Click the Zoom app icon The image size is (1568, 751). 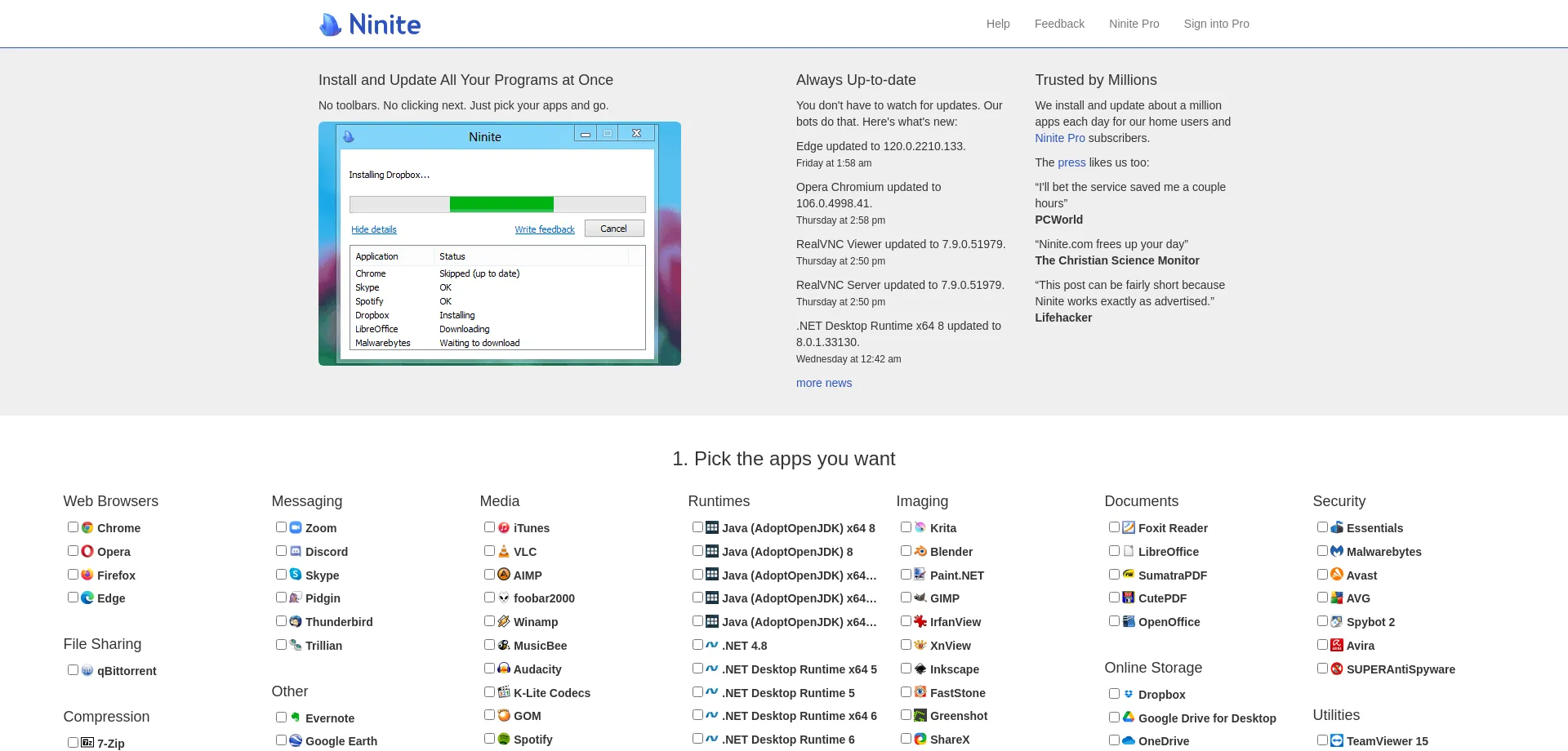(x=296, y=528)
